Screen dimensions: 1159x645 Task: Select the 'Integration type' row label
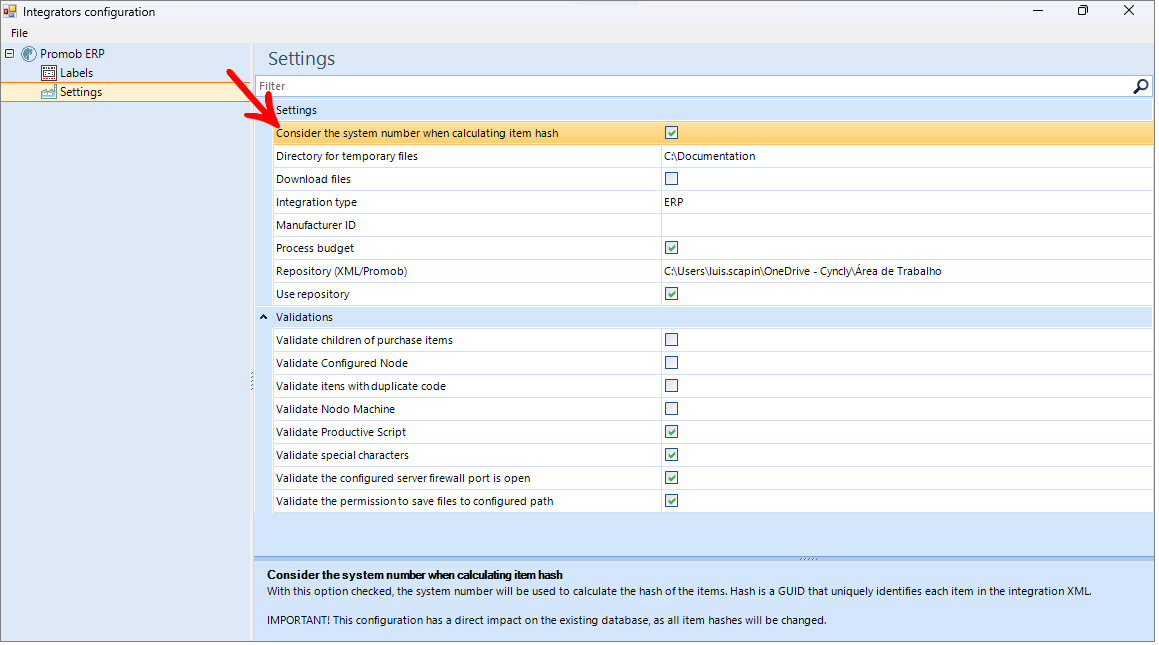[x=316, y=202]
